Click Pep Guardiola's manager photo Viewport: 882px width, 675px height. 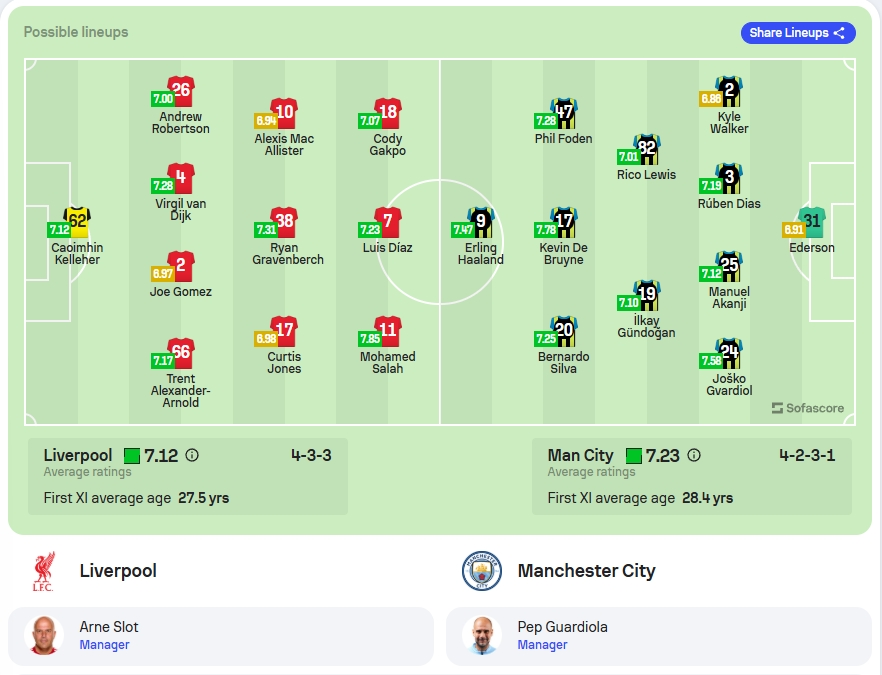[x=482, y=636]
